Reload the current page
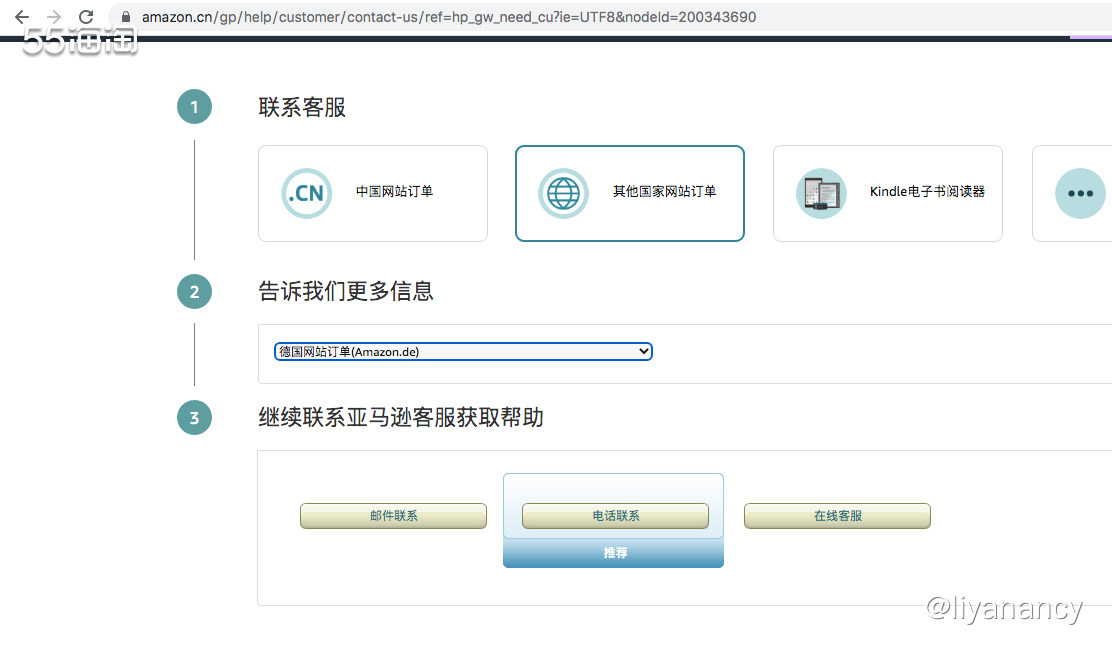The width and height of the screenshot is (1112, 657). pyautogui.click(x=86, y=17)
